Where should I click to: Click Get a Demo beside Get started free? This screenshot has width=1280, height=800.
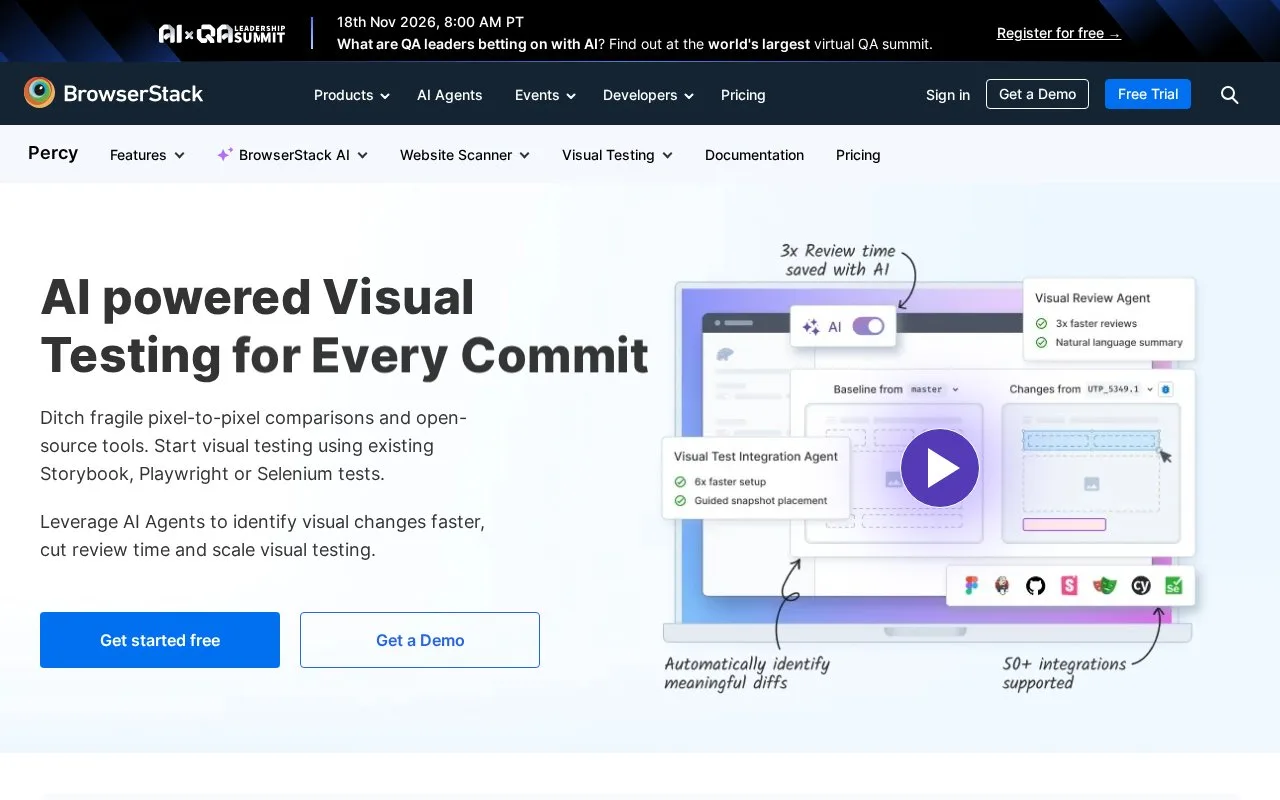click(x=420, y=640)
